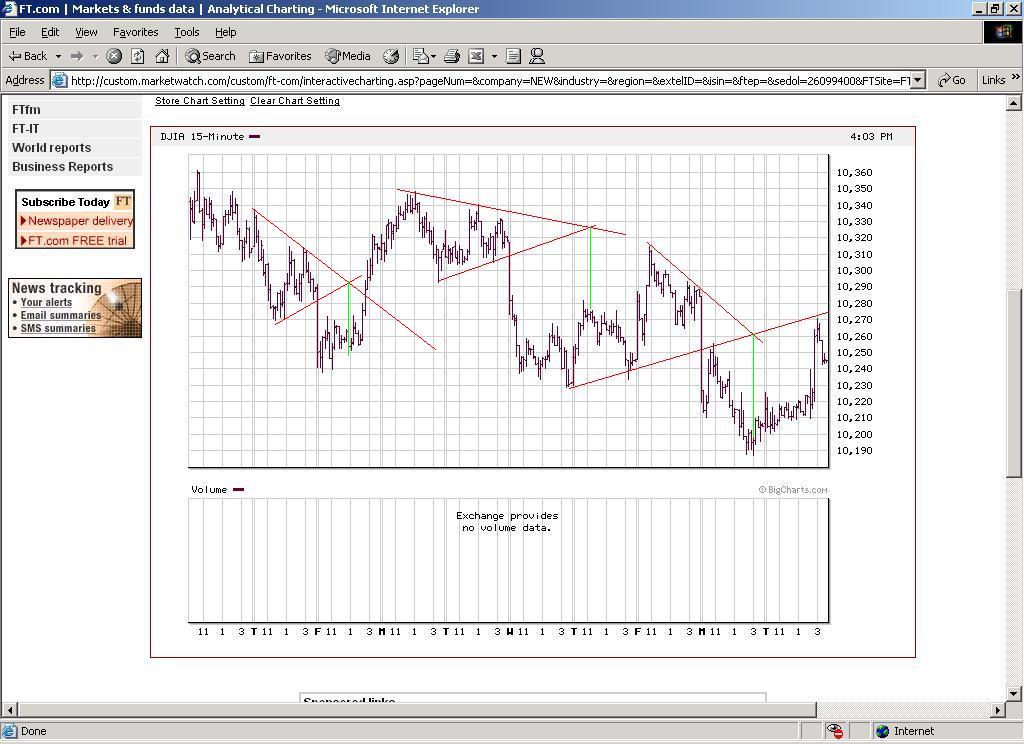Image resolution: width=1024 pixels, height=744 pixels.
Task: Click the horizontal scrollbar left arrow
Action: 10,710
